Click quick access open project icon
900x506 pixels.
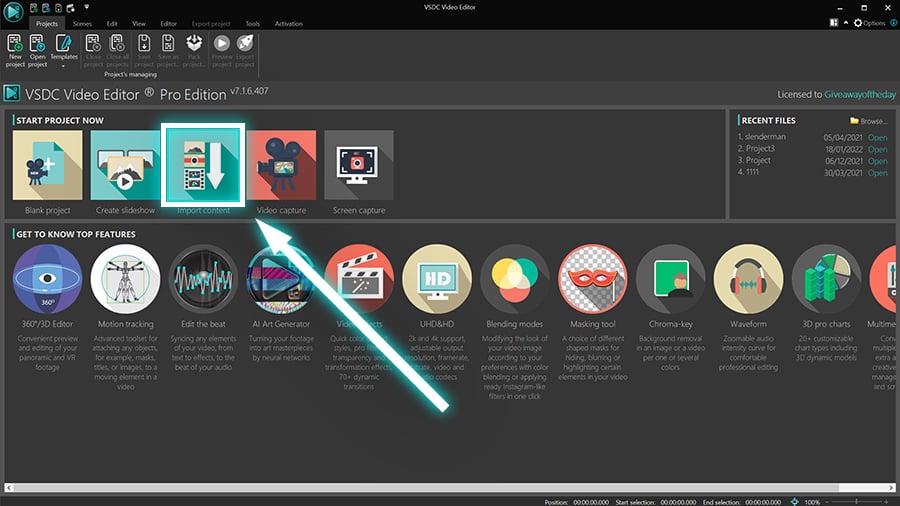coord(46,8)
